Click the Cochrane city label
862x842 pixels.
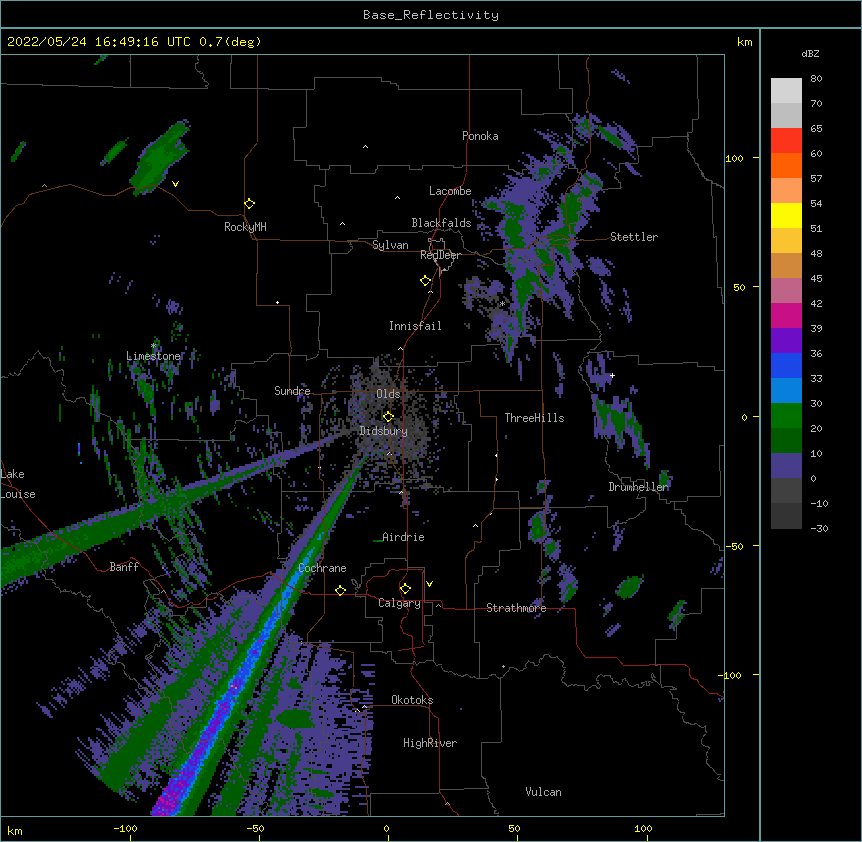click(322, 568)
